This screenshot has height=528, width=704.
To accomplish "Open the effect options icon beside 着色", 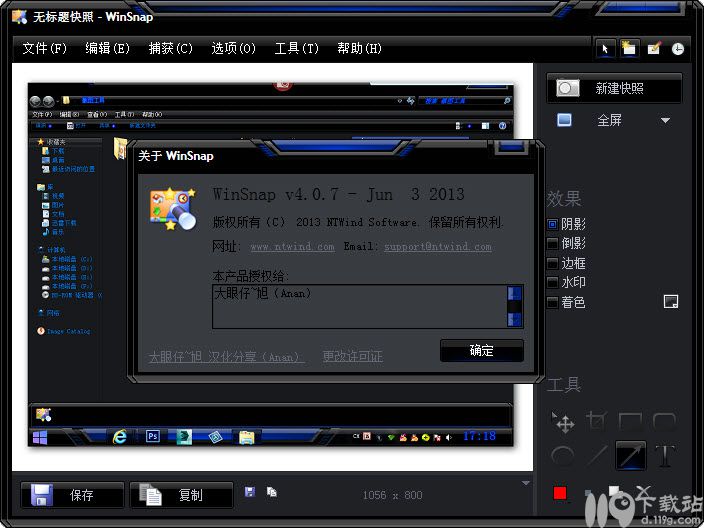I will [x=671, y=302].
